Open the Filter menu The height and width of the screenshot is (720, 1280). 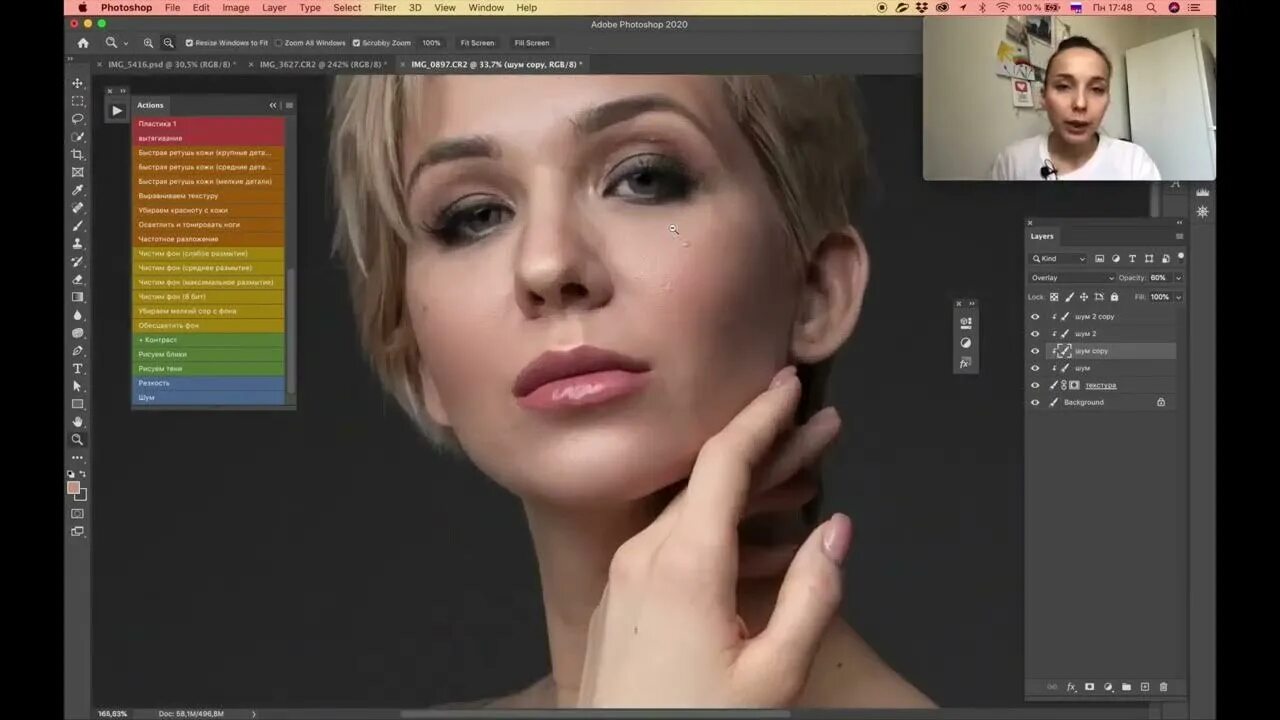click(x=385, y=8)
